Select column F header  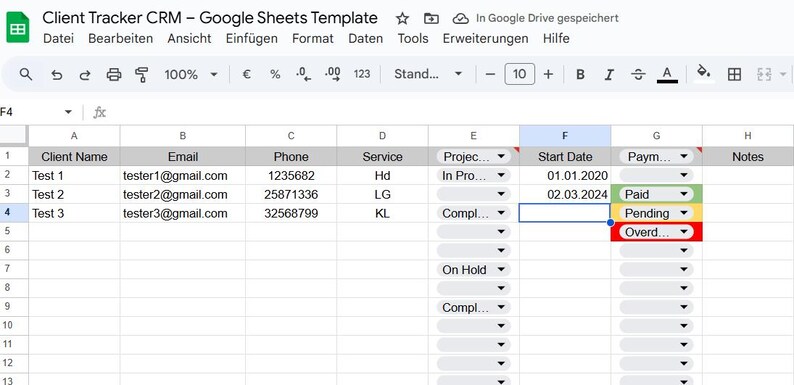tap(565, 136)
